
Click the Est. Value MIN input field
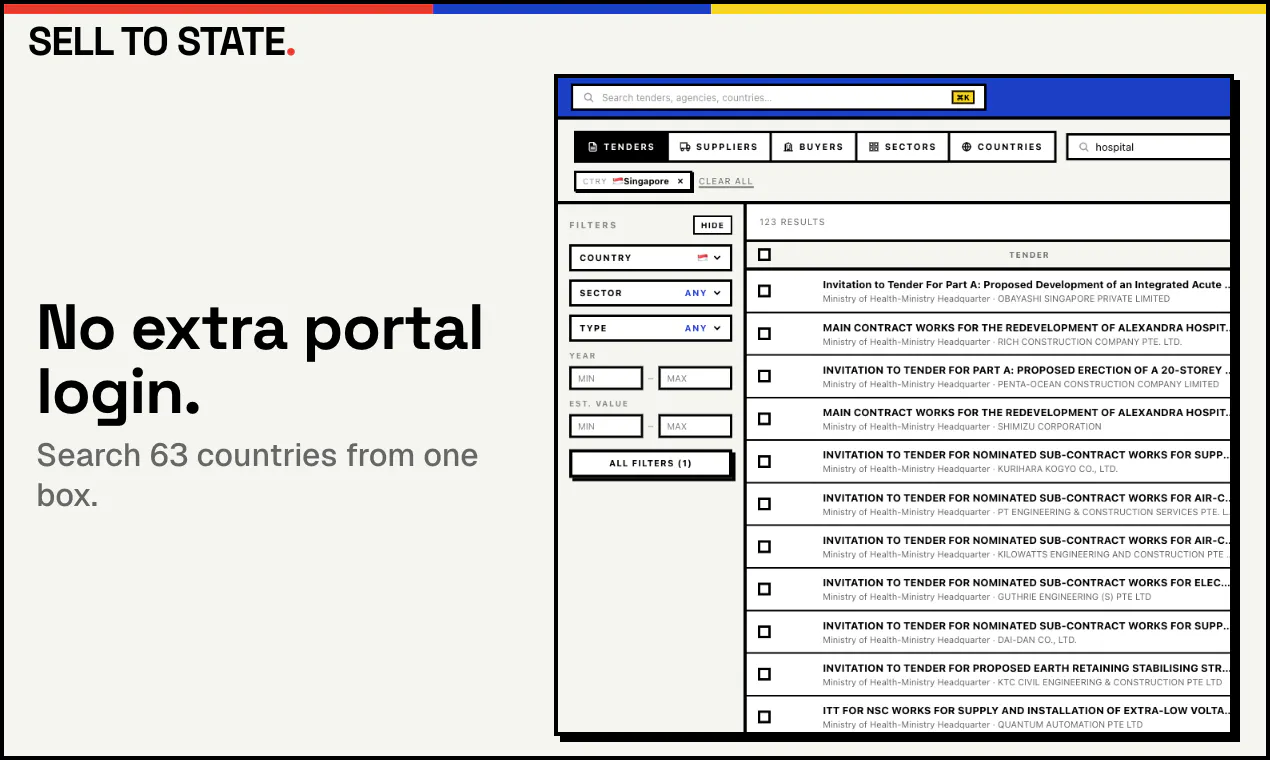click(x=606, y=426)
